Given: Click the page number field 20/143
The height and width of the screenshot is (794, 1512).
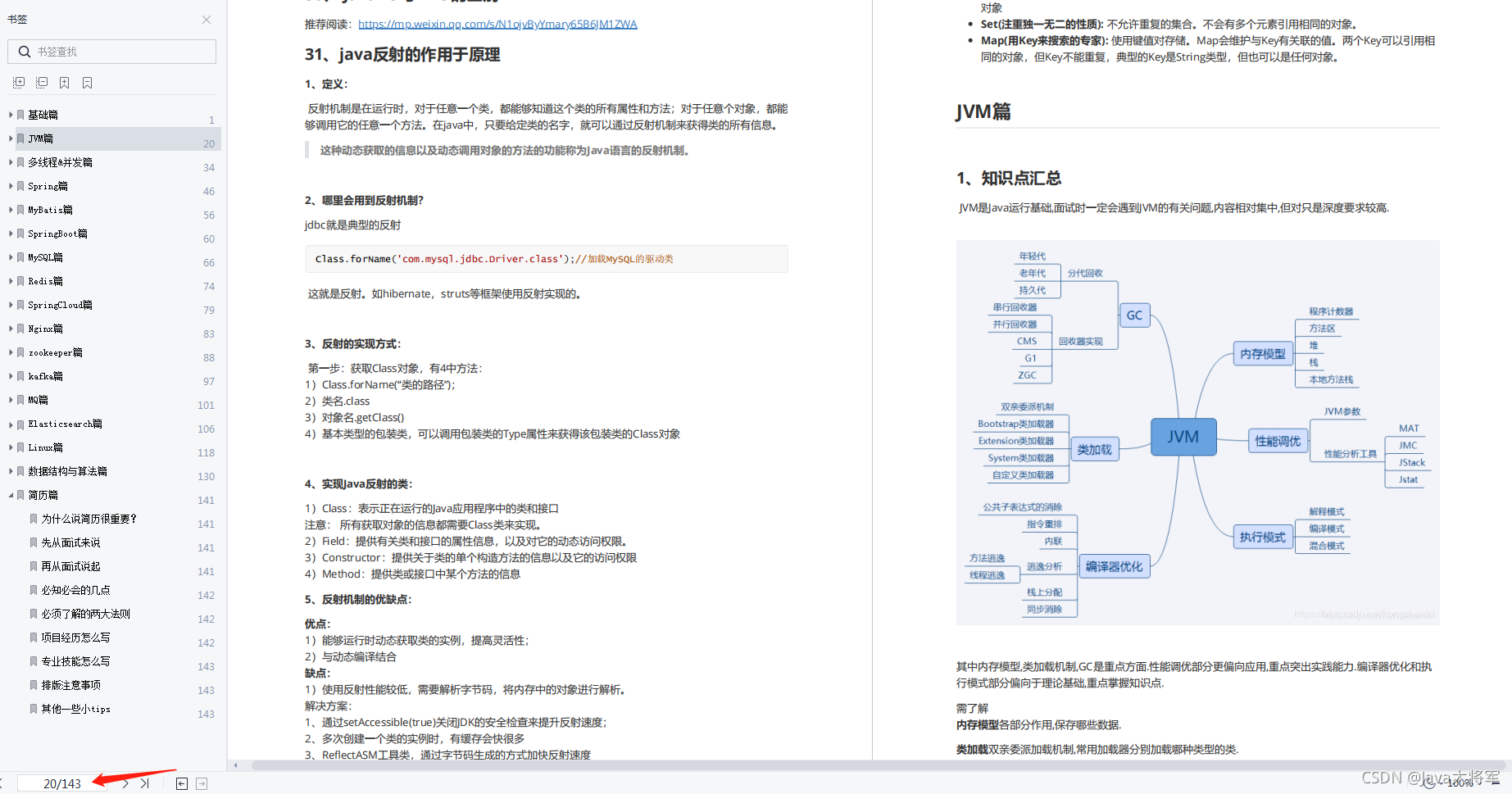Looking at the screenshot, I should coord(62,784).
